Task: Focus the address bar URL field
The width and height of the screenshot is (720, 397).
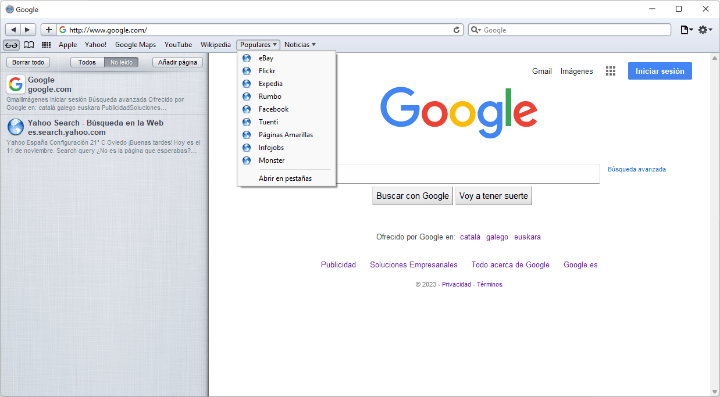Action: pyautogui.click(x=259, y=30)
